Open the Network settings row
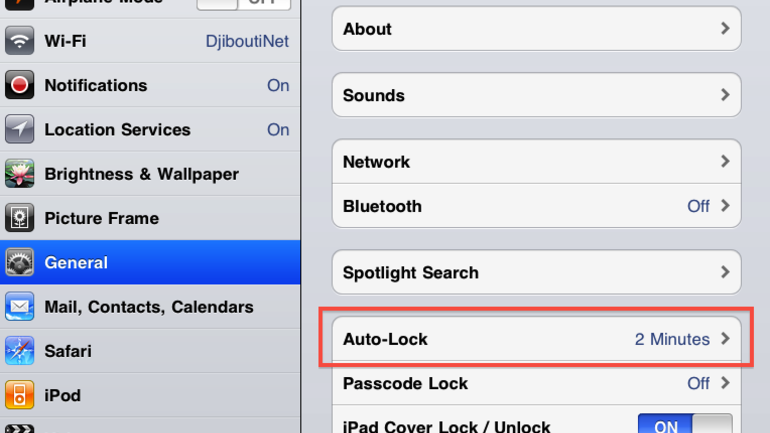 (536, 162)
